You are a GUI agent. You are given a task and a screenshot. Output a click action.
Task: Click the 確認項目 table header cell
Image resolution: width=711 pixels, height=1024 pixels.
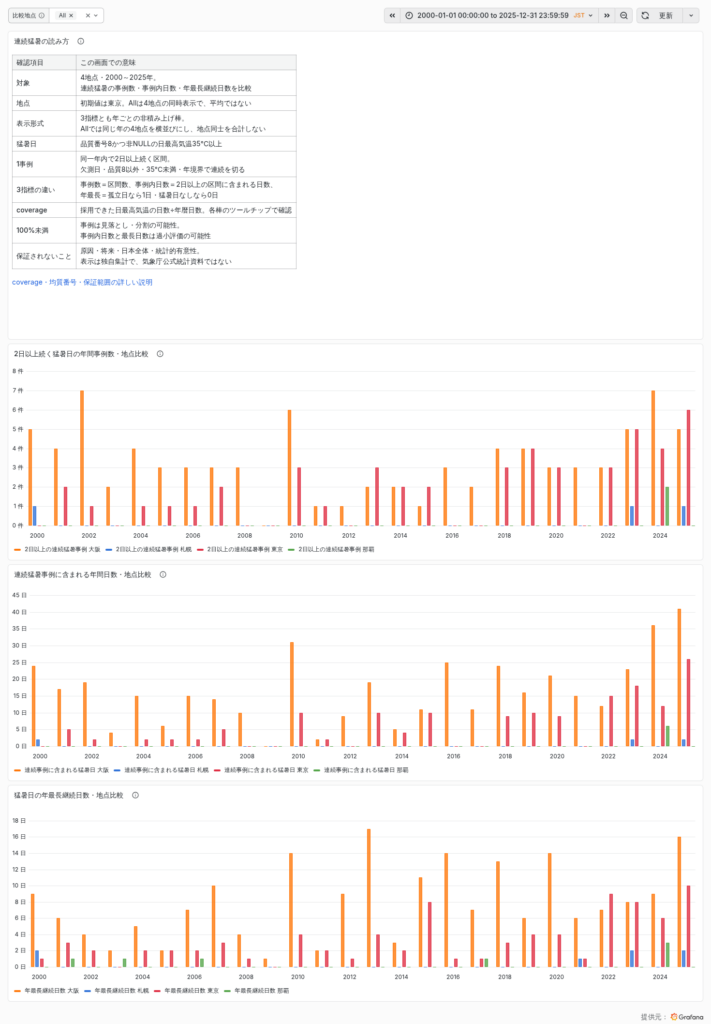44,63
